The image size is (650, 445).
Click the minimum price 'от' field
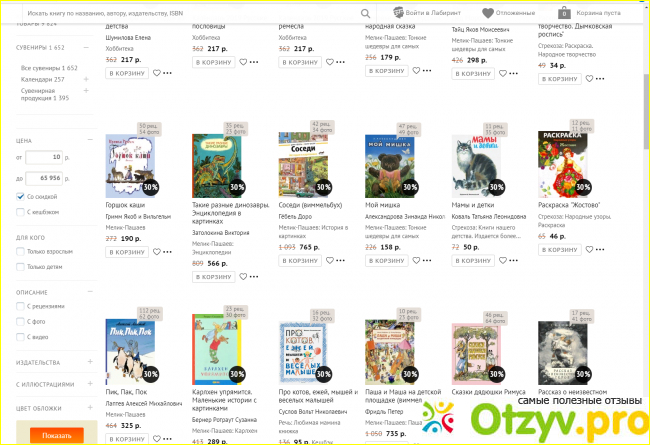coord(42,158)
